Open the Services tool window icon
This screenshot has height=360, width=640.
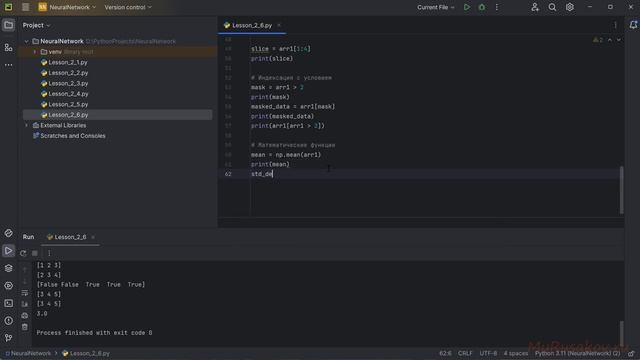pos(8,286)
